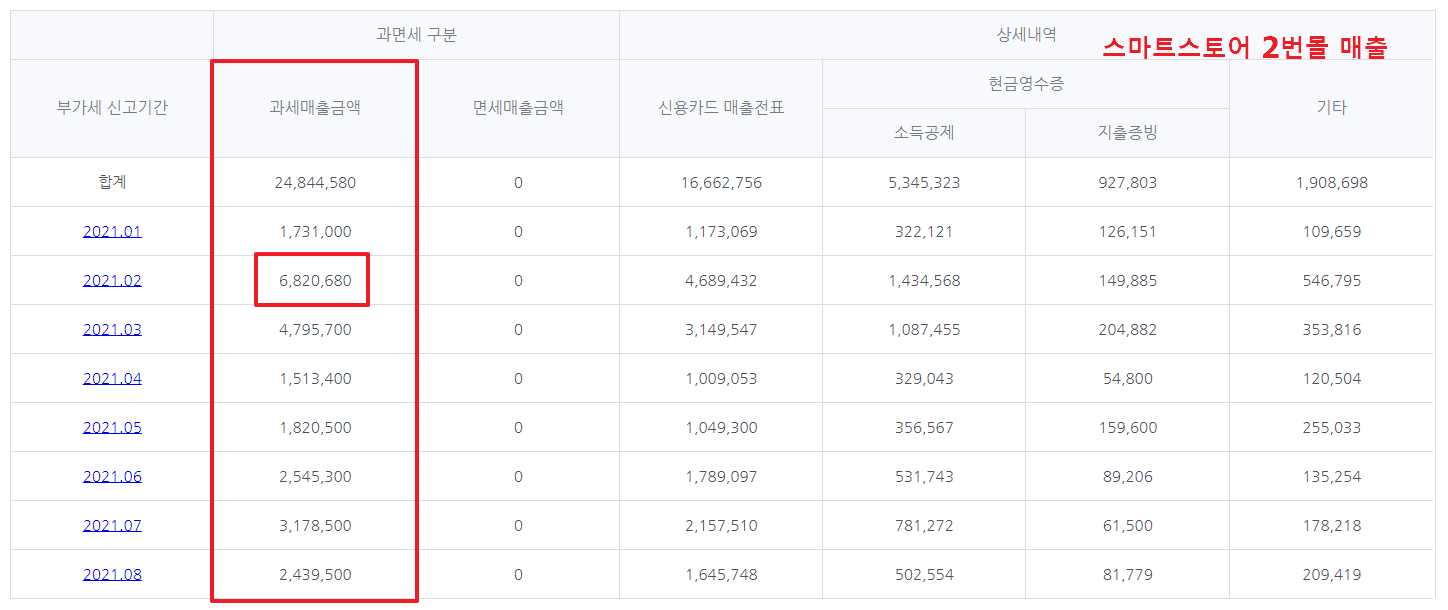1448x610 pixels.
Task: Open the 2021.02 reporting period link
Action: click(x=112, y=281)
